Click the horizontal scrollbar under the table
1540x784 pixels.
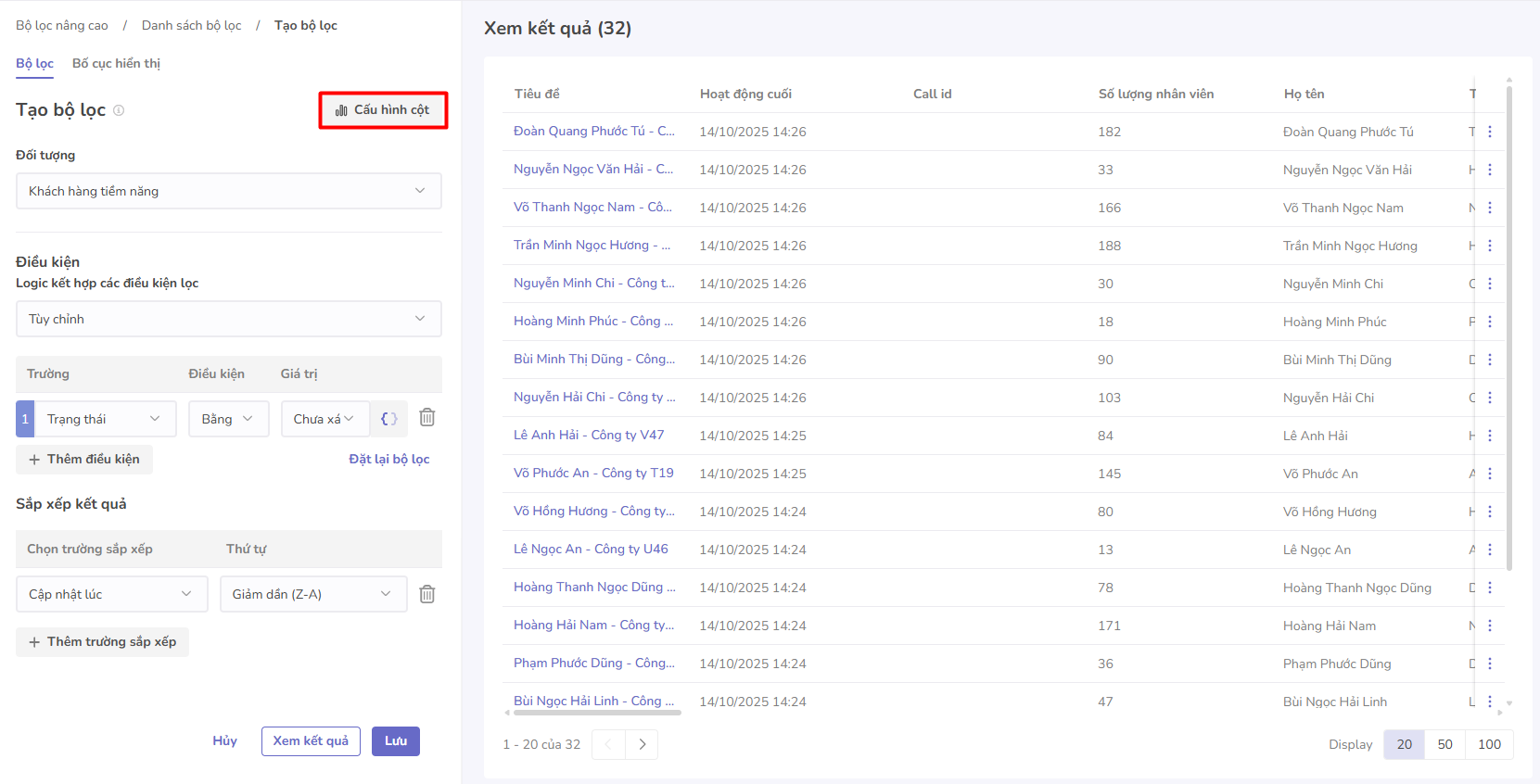(597, 713)
